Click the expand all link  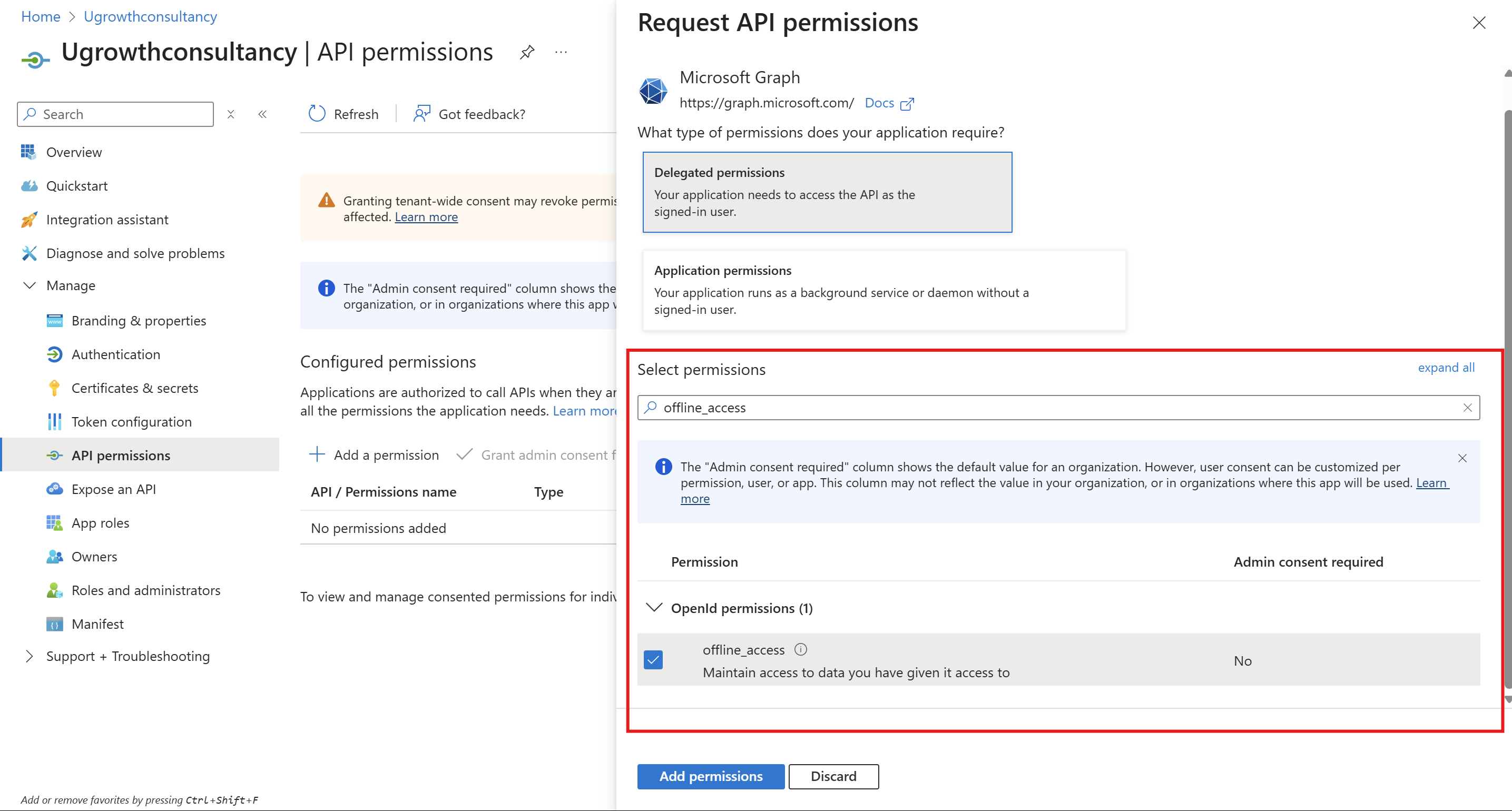point(1446,368)
